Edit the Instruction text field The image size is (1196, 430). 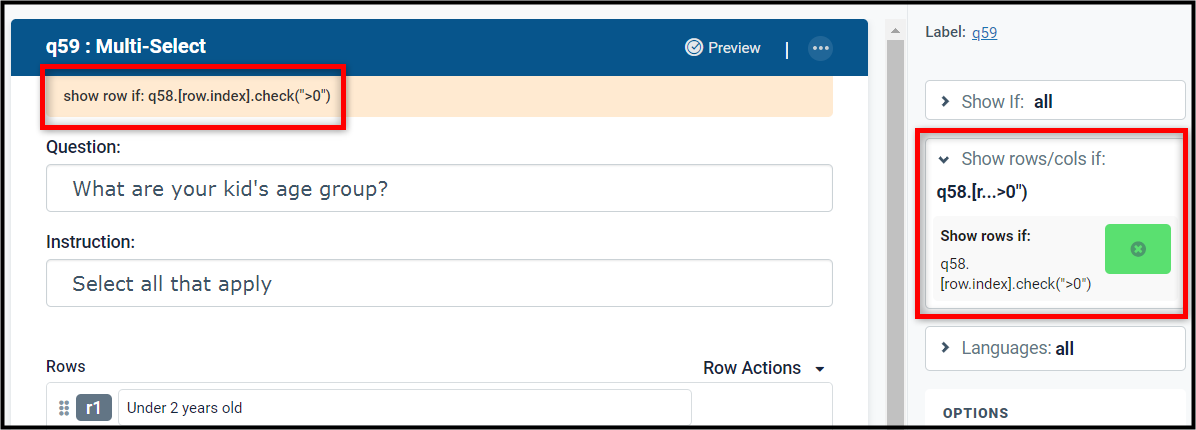(439, 284)
